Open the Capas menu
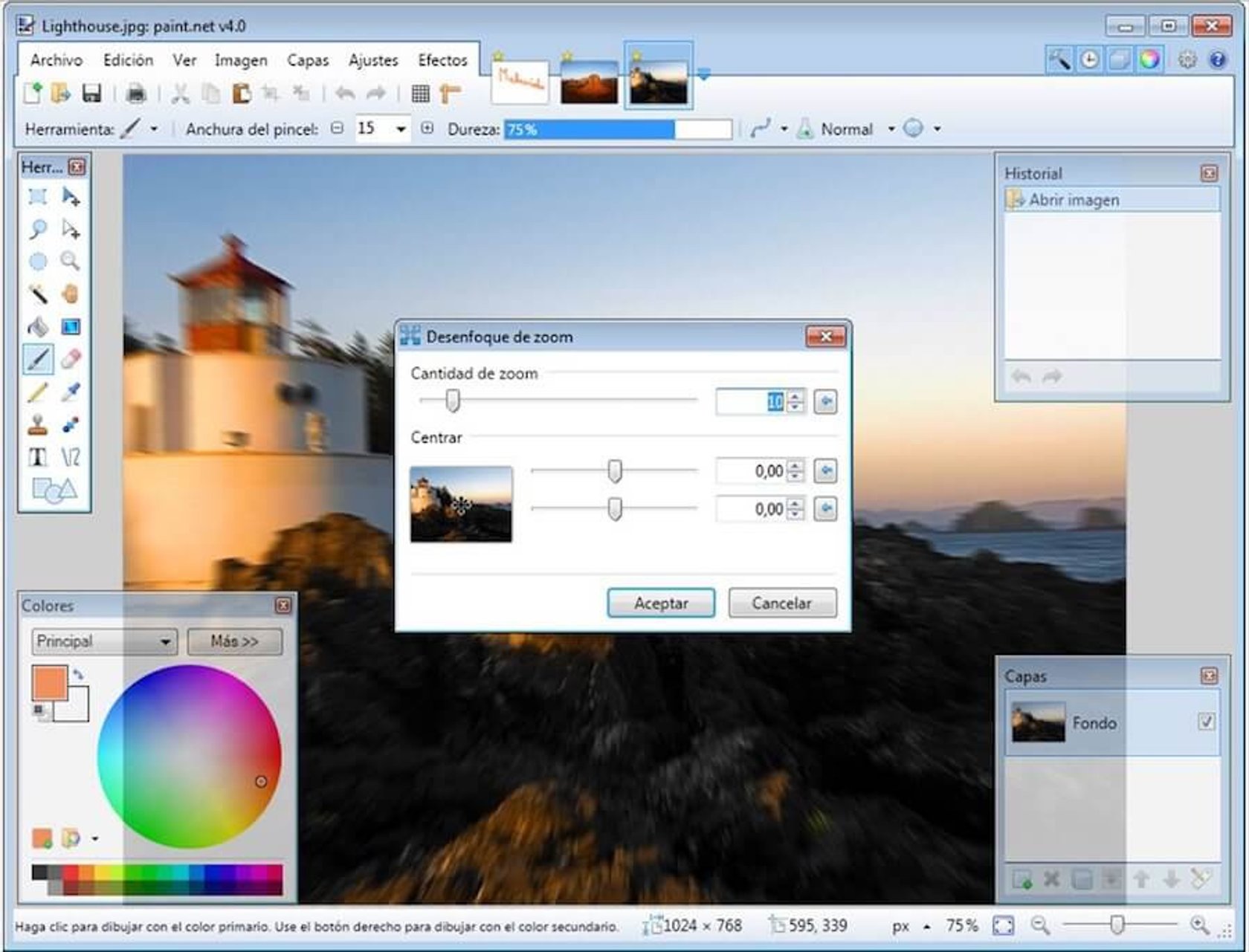The width and height of the screenshot is (1249, 952). point(309,60)
